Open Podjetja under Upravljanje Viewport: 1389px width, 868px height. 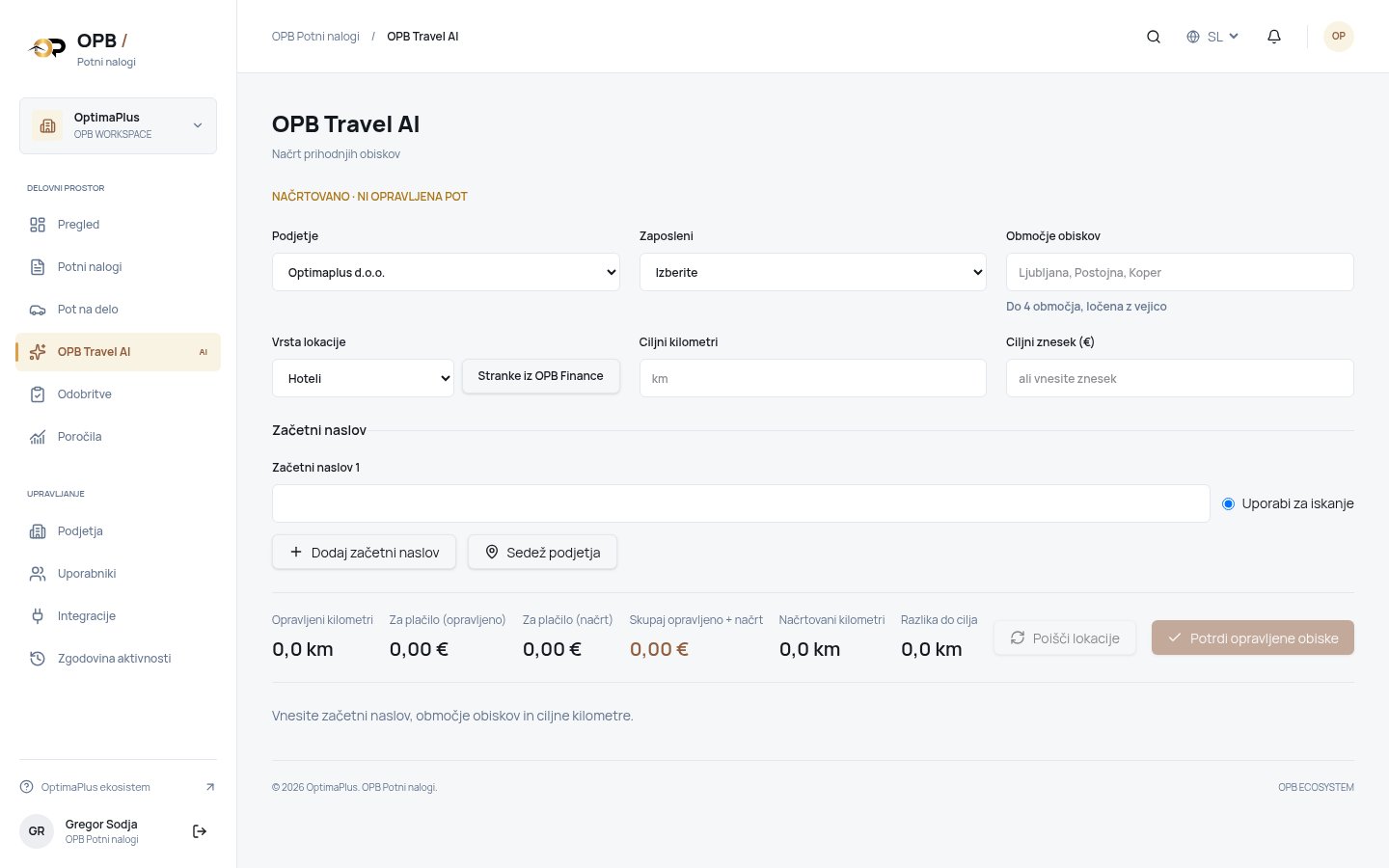(118, 531)
